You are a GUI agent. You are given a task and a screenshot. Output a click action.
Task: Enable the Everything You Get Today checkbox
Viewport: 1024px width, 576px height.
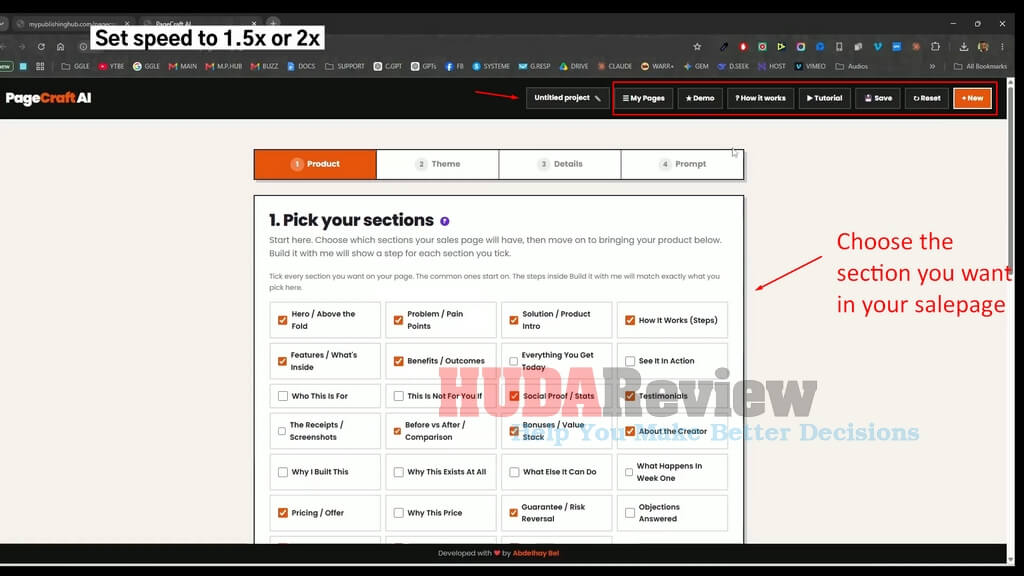coord(514,361)
